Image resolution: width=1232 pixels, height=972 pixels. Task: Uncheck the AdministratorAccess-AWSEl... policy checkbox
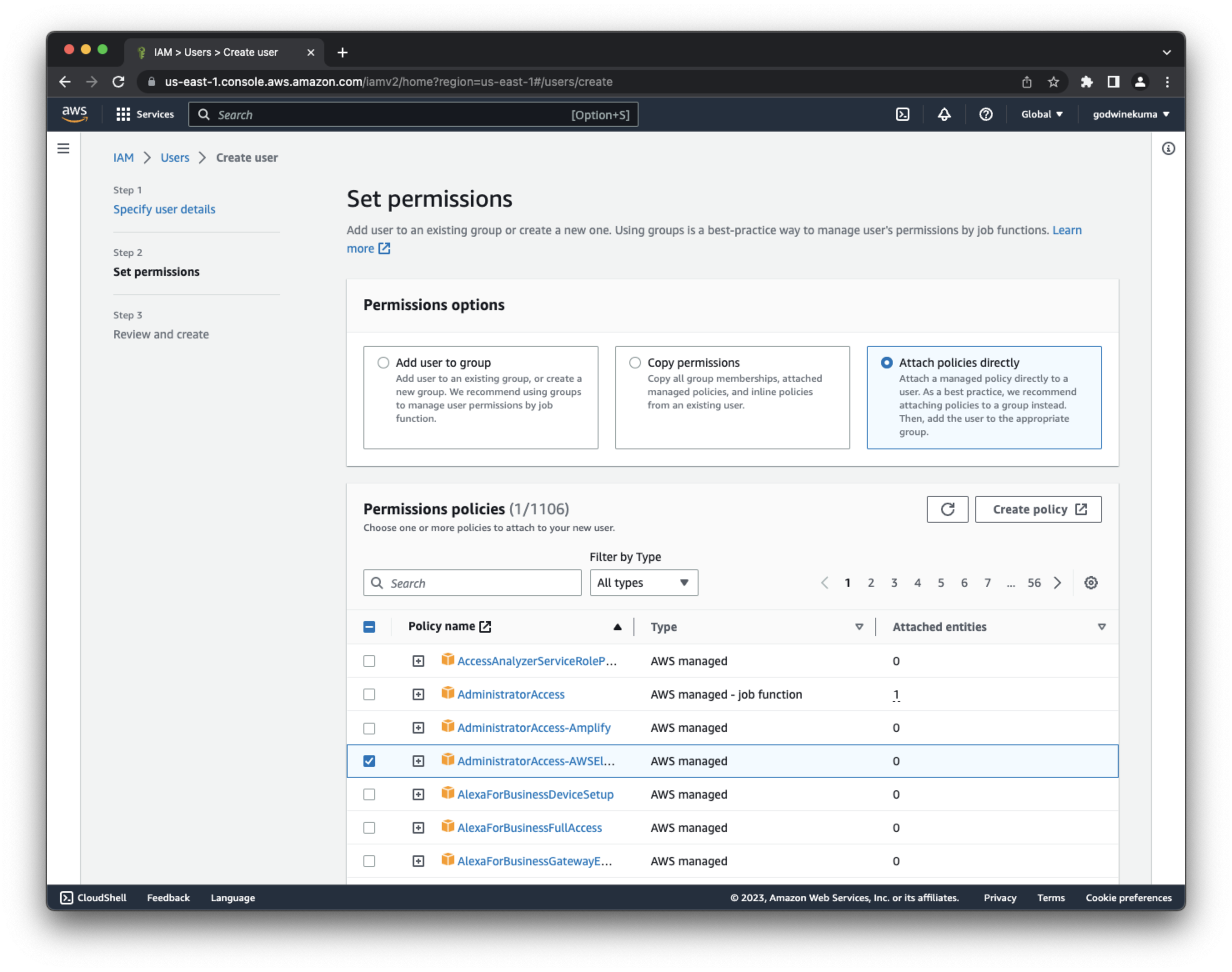369,761
